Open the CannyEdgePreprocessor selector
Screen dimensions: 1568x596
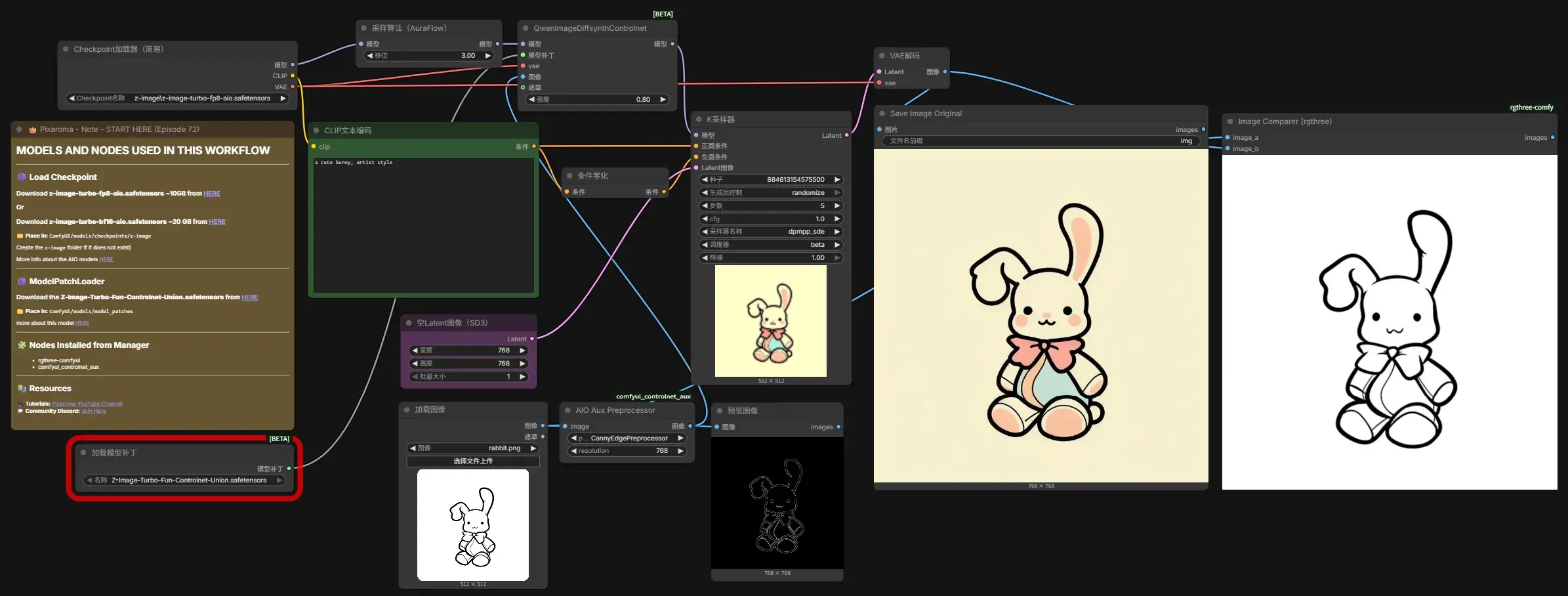click(627, 438)
